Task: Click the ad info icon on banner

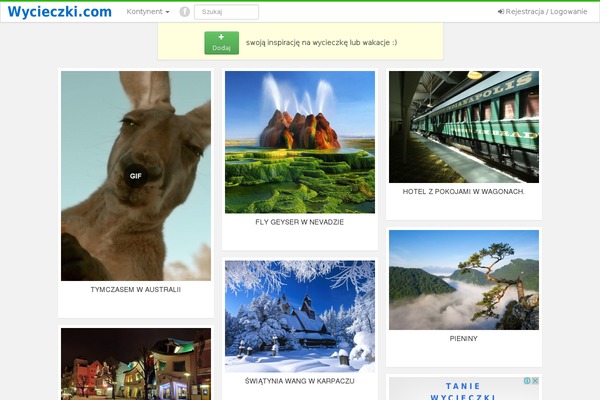Action: pyautogui.click(x=527, y=381)
